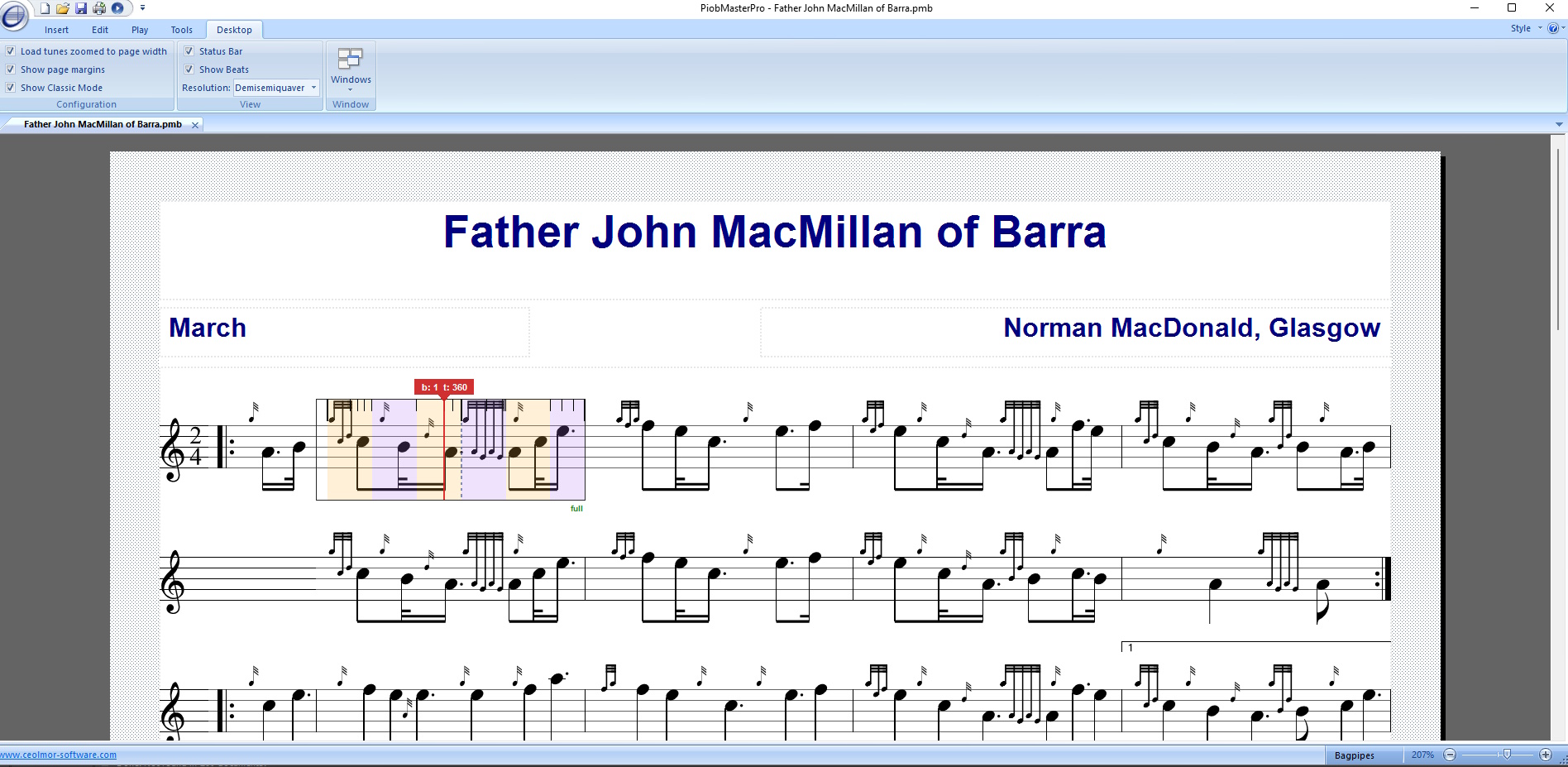The image size is (1568, 767).
Task: Click the red beat marker b: 1 t: 360
Action: pyautogui.click(x=444, y=387)
